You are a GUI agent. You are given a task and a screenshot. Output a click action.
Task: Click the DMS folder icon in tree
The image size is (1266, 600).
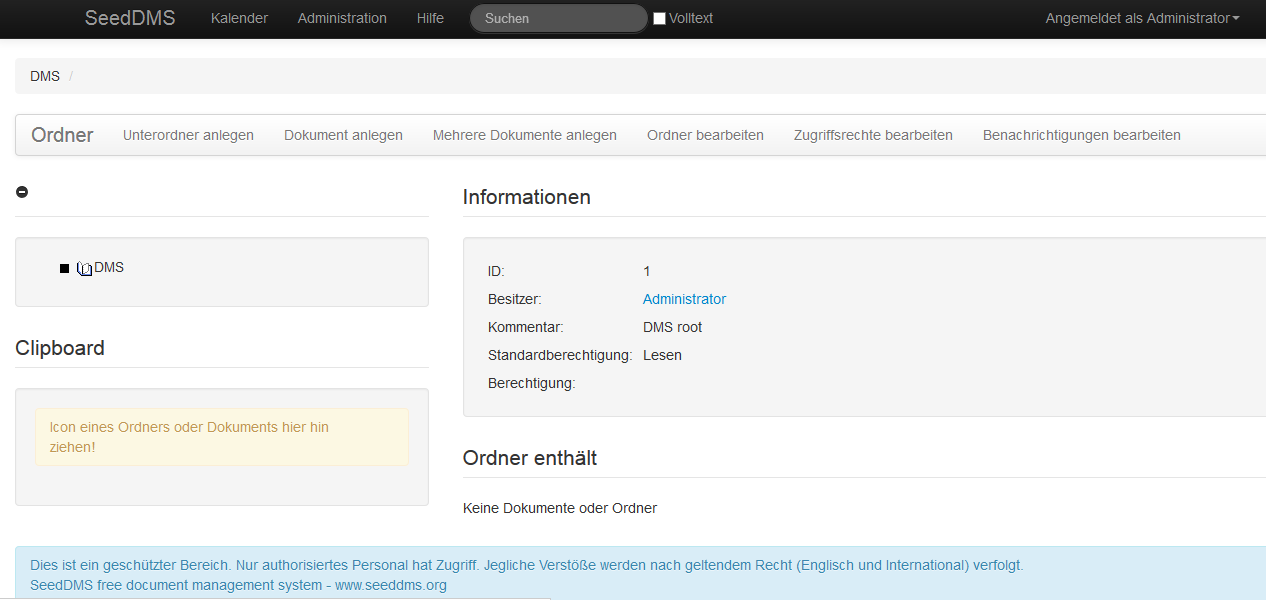85,268
